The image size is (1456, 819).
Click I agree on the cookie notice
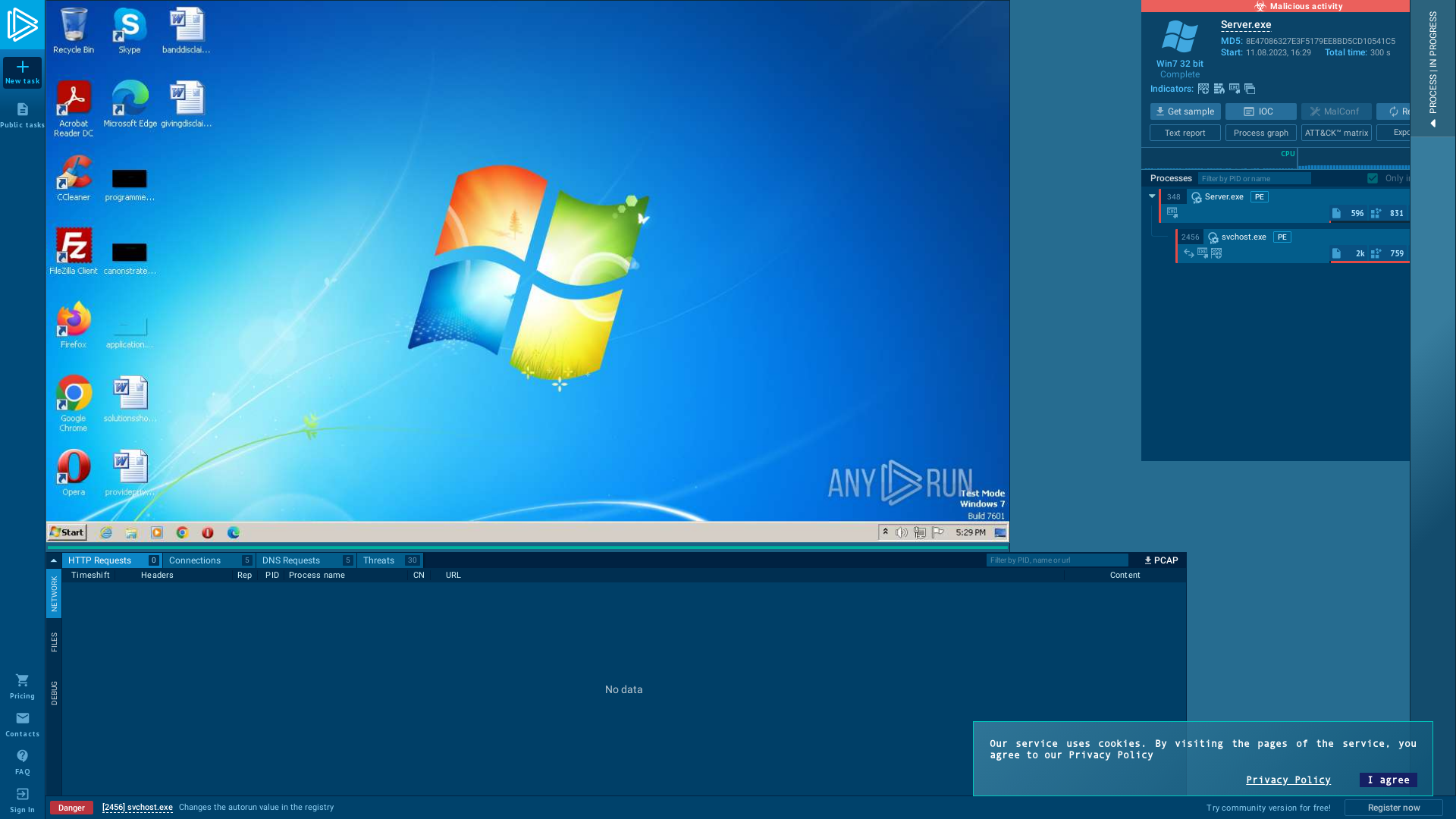1389,780
